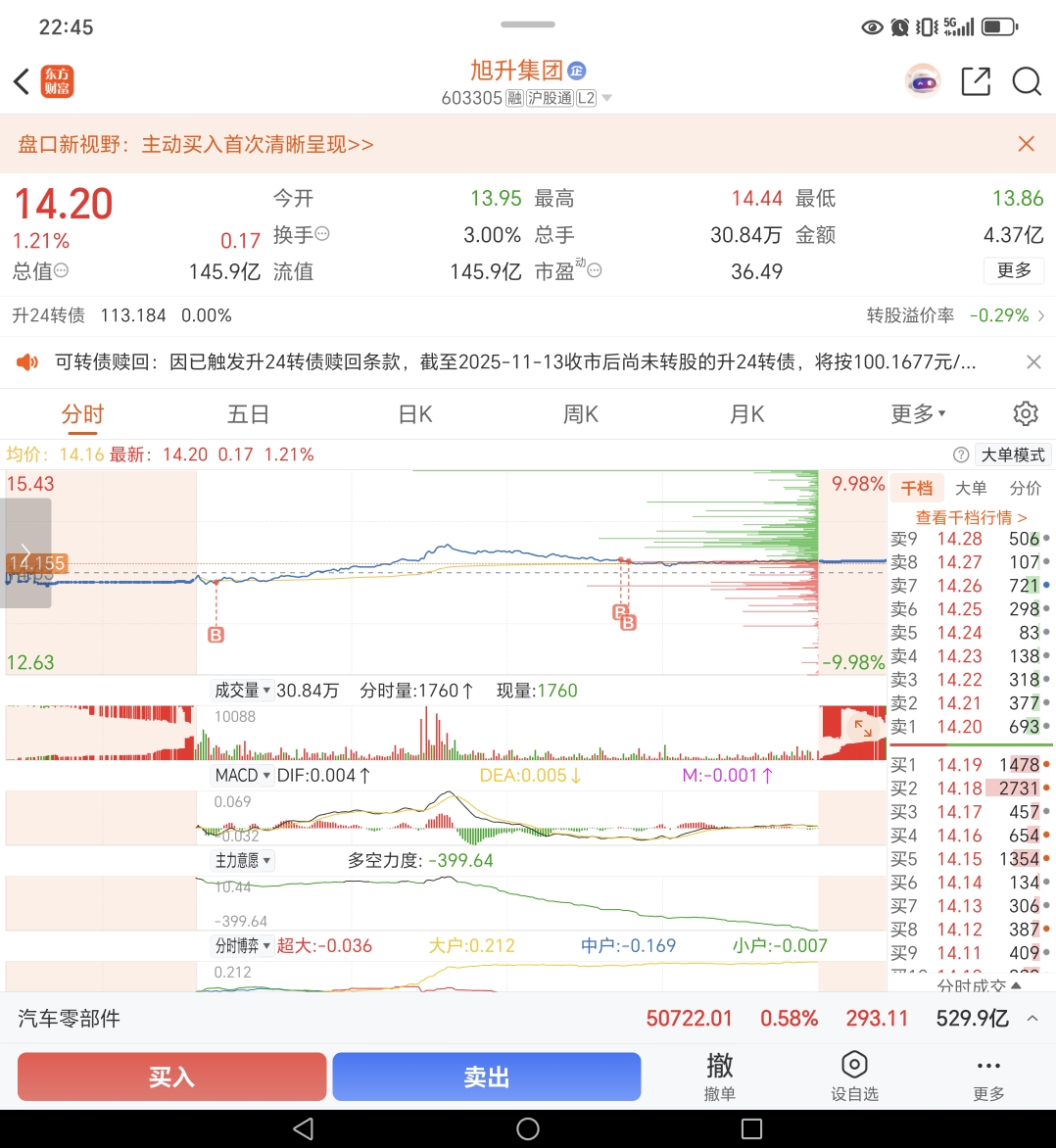Select the 卖1 14.20 order row
Screen dimensions: 1056x1148
coord(971,727)
